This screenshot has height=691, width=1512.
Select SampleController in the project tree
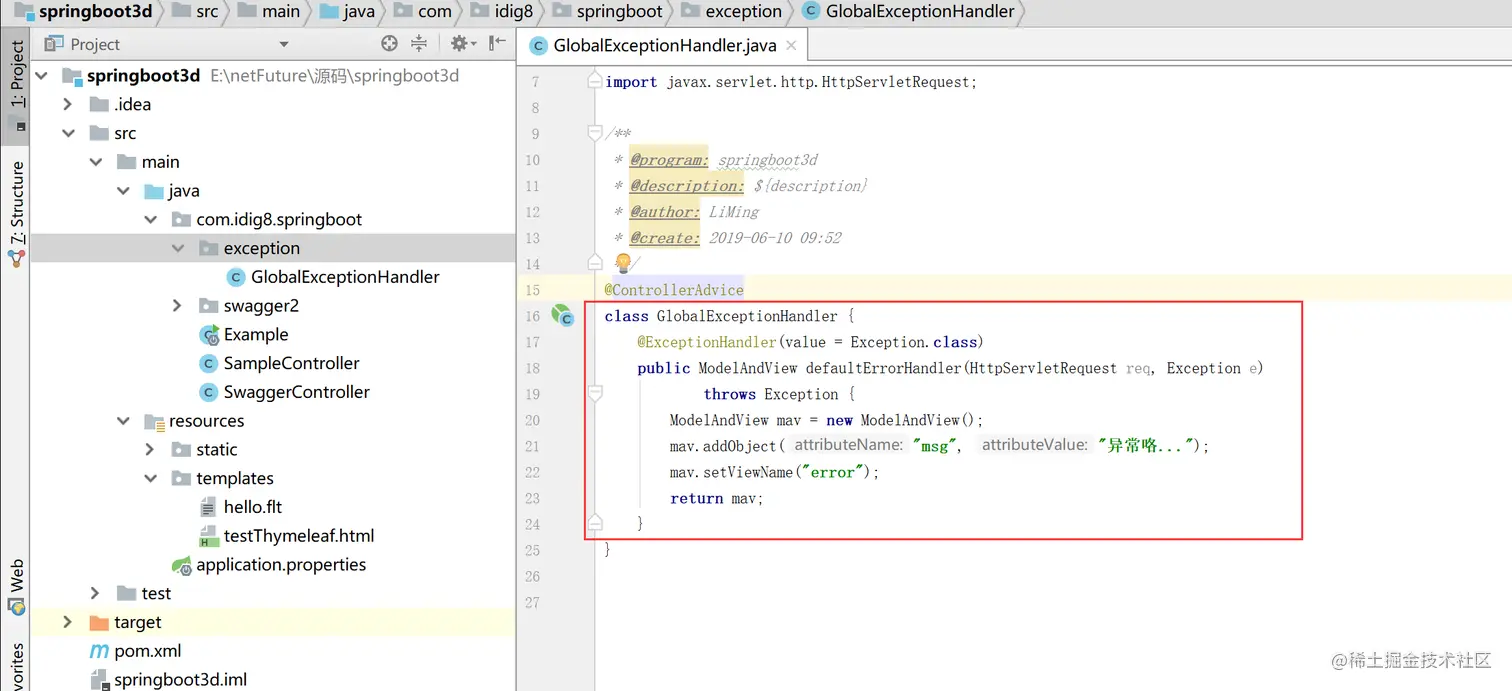click(x=291, y=363)
